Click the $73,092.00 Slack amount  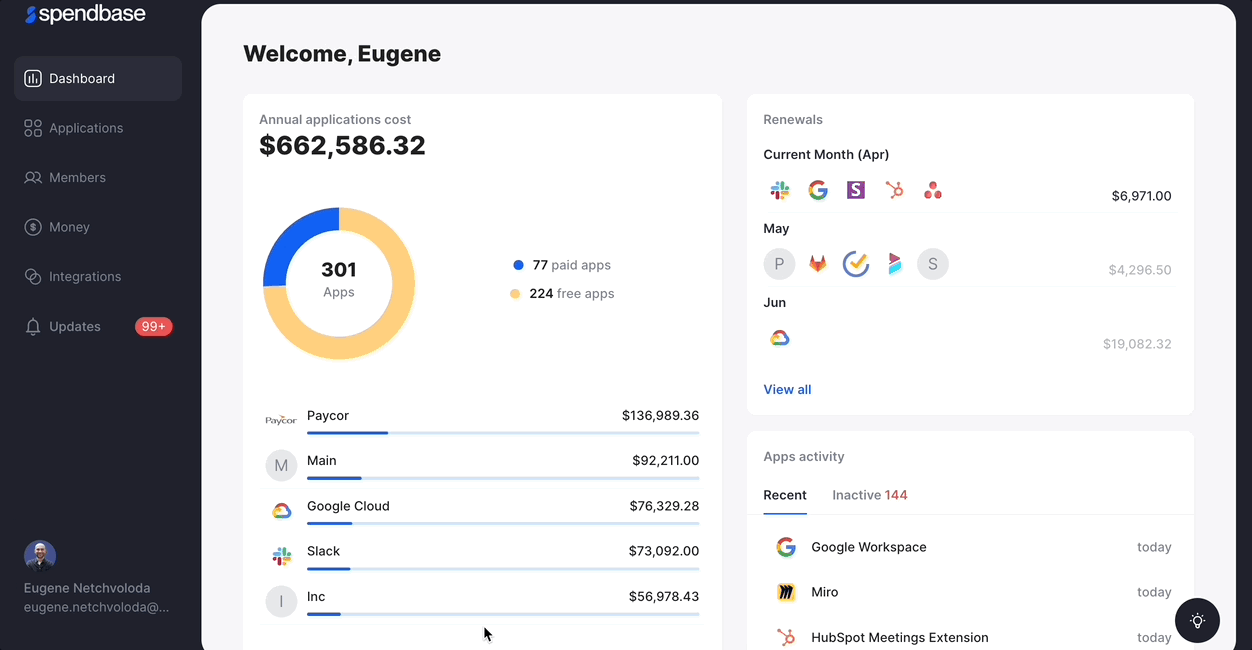click(664, 551)
